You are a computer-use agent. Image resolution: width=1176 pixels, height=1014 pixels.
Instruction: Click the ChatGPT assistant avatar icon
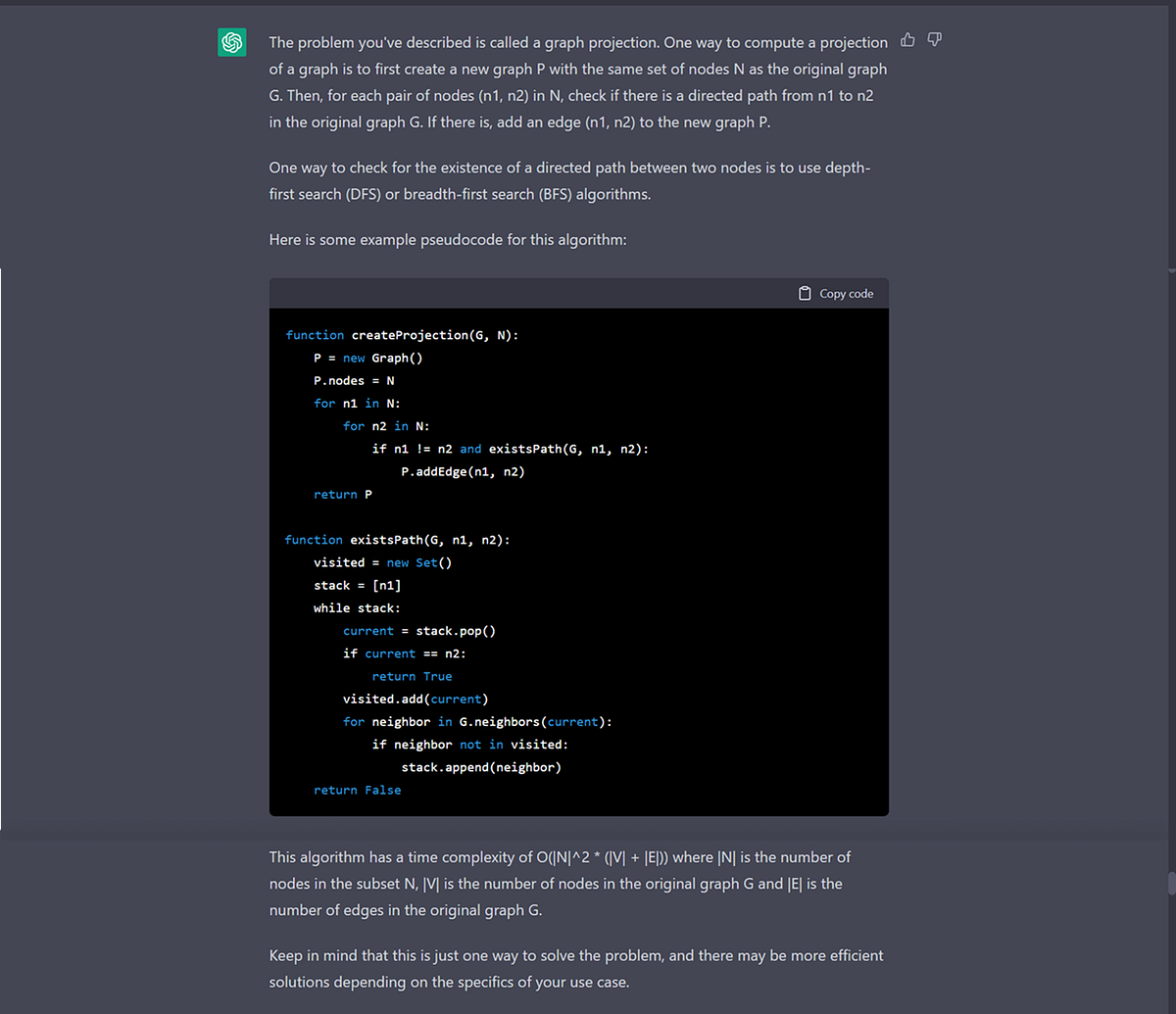point(231,42)
